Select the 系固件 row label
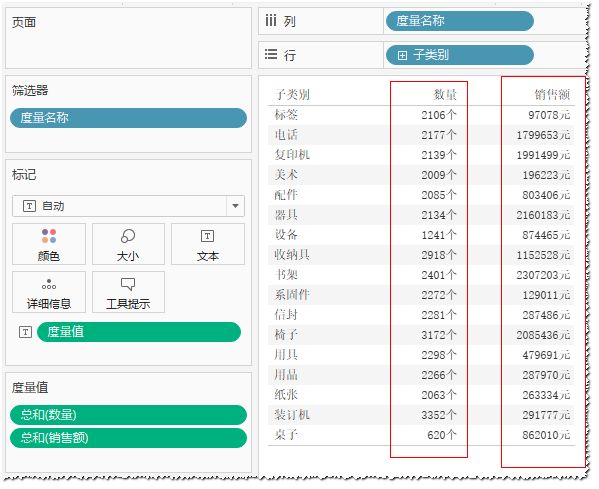 pos(292,295)
